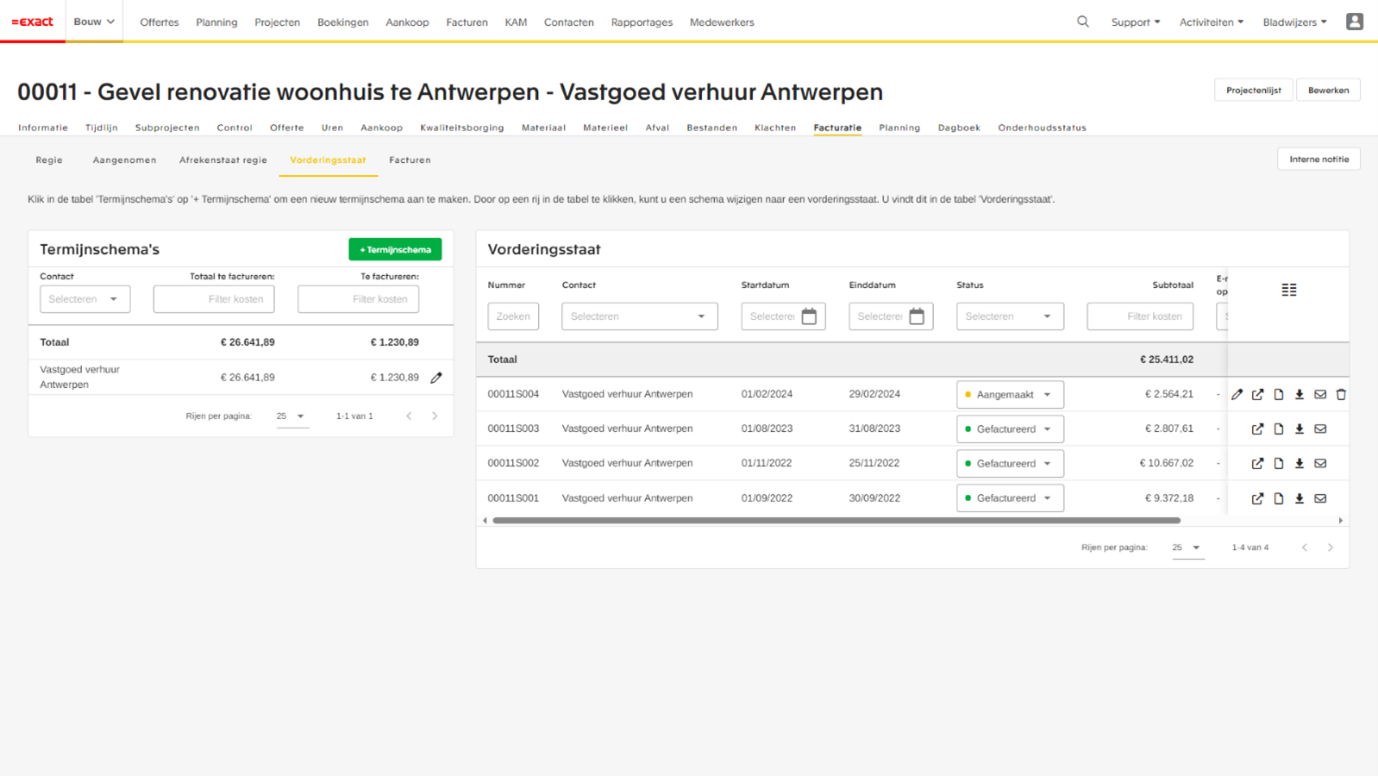Expand the Contact filter in Termijnschema's
The image size is (1378, 776).
(85, 299)
